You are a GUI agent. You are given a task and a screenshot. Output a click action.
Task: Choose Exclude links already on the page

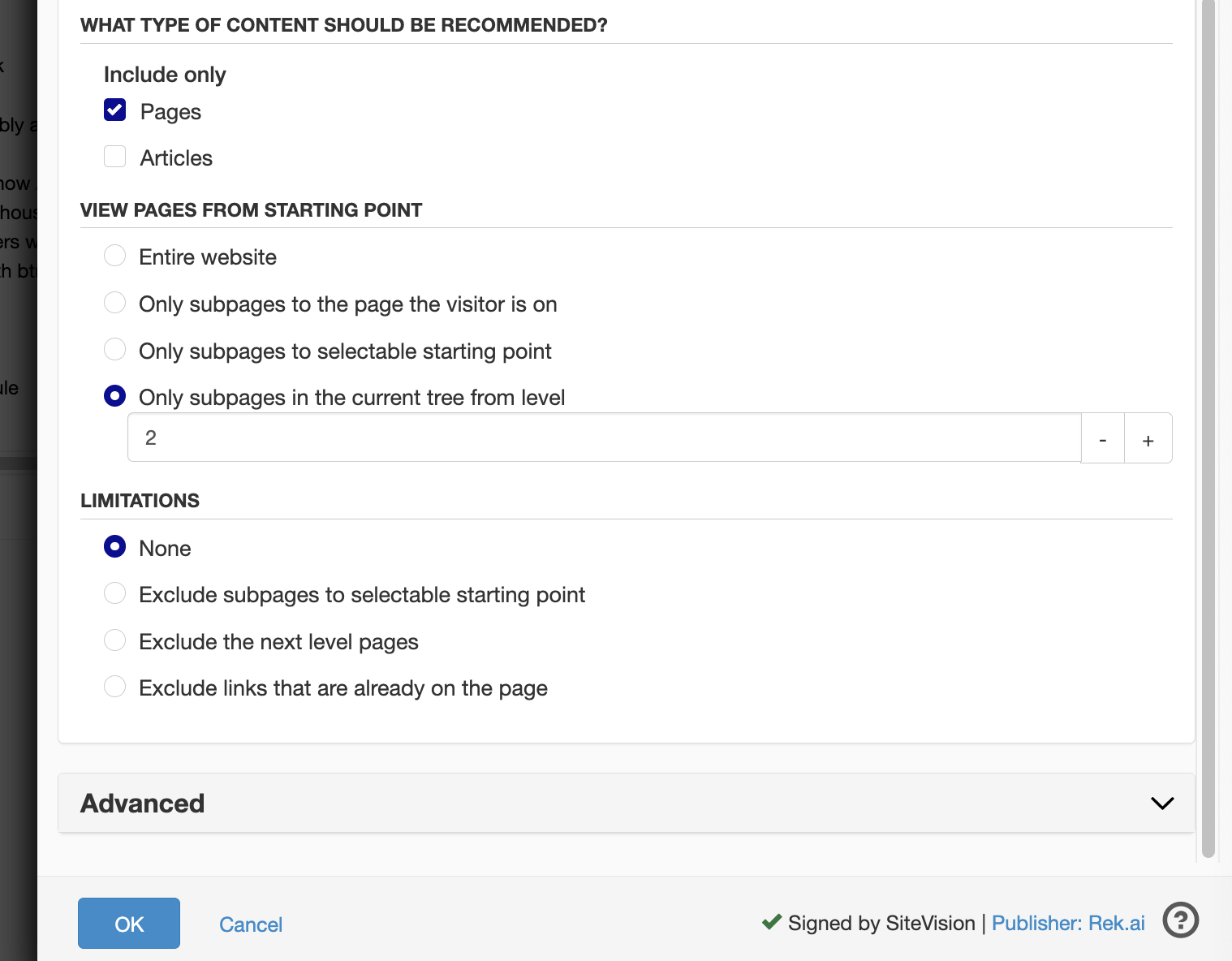click(x=115, y=687)
